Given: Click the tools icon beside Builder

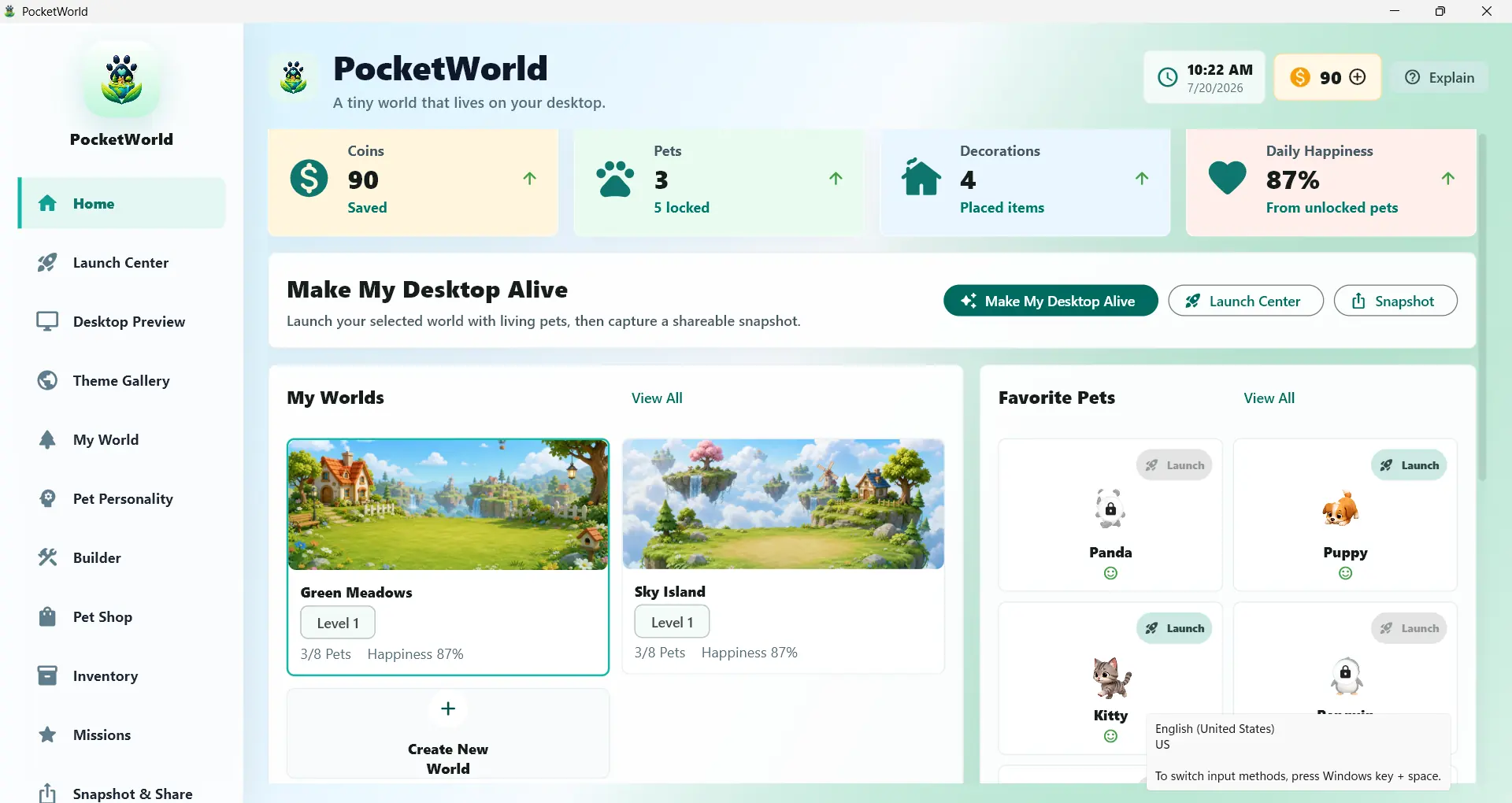Looking at the screenshot, I should point(47,558).
